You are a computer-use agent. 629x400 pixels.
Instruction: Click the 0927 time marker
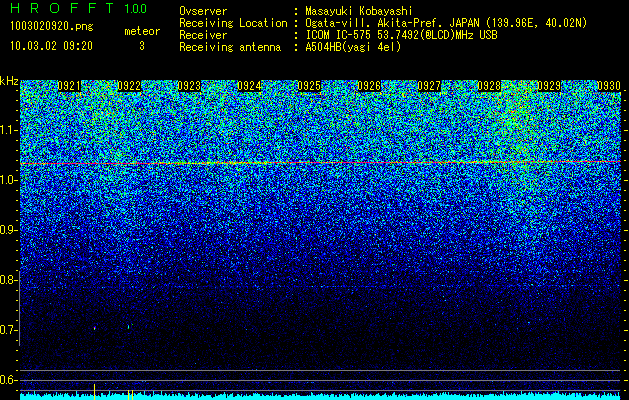click(x=429, y=86)
